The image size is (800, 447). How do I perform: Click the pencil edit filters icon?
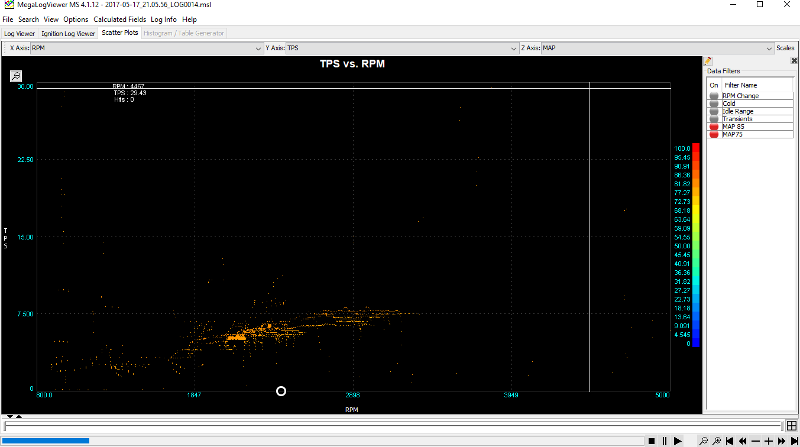click(709, 62)
